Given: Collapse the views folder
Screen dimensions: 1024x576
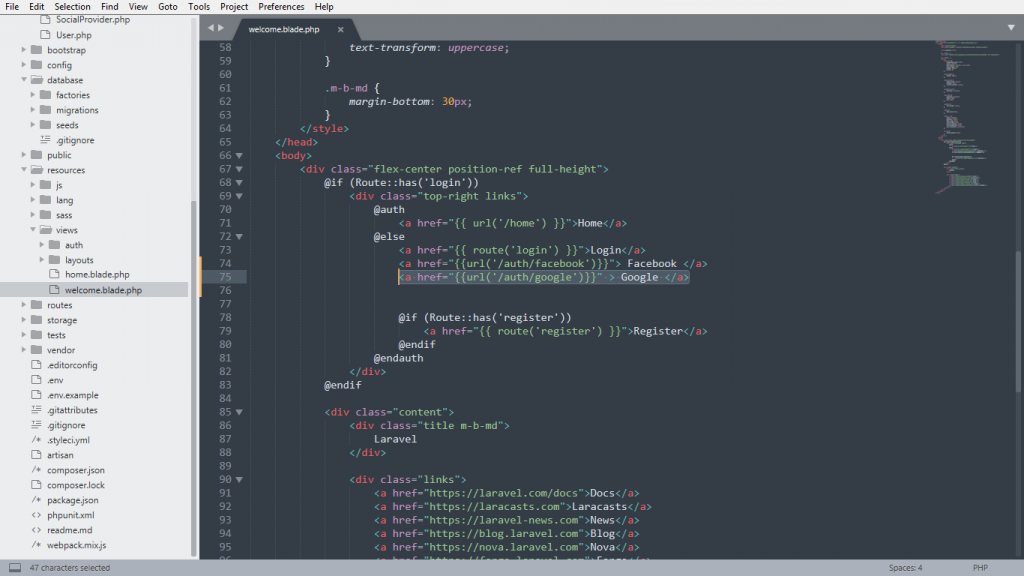Looking at the screenshot, I should (33, 230).
